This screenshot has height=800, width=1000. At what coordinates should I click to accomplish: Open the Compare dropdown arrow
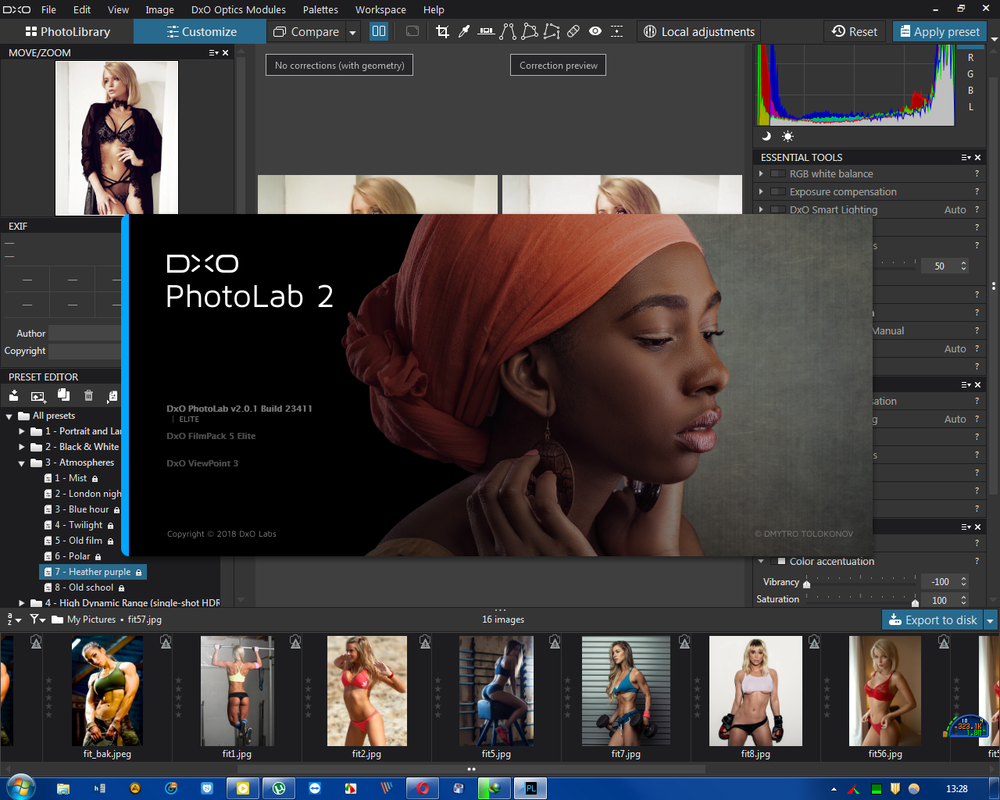click(353, 32)
